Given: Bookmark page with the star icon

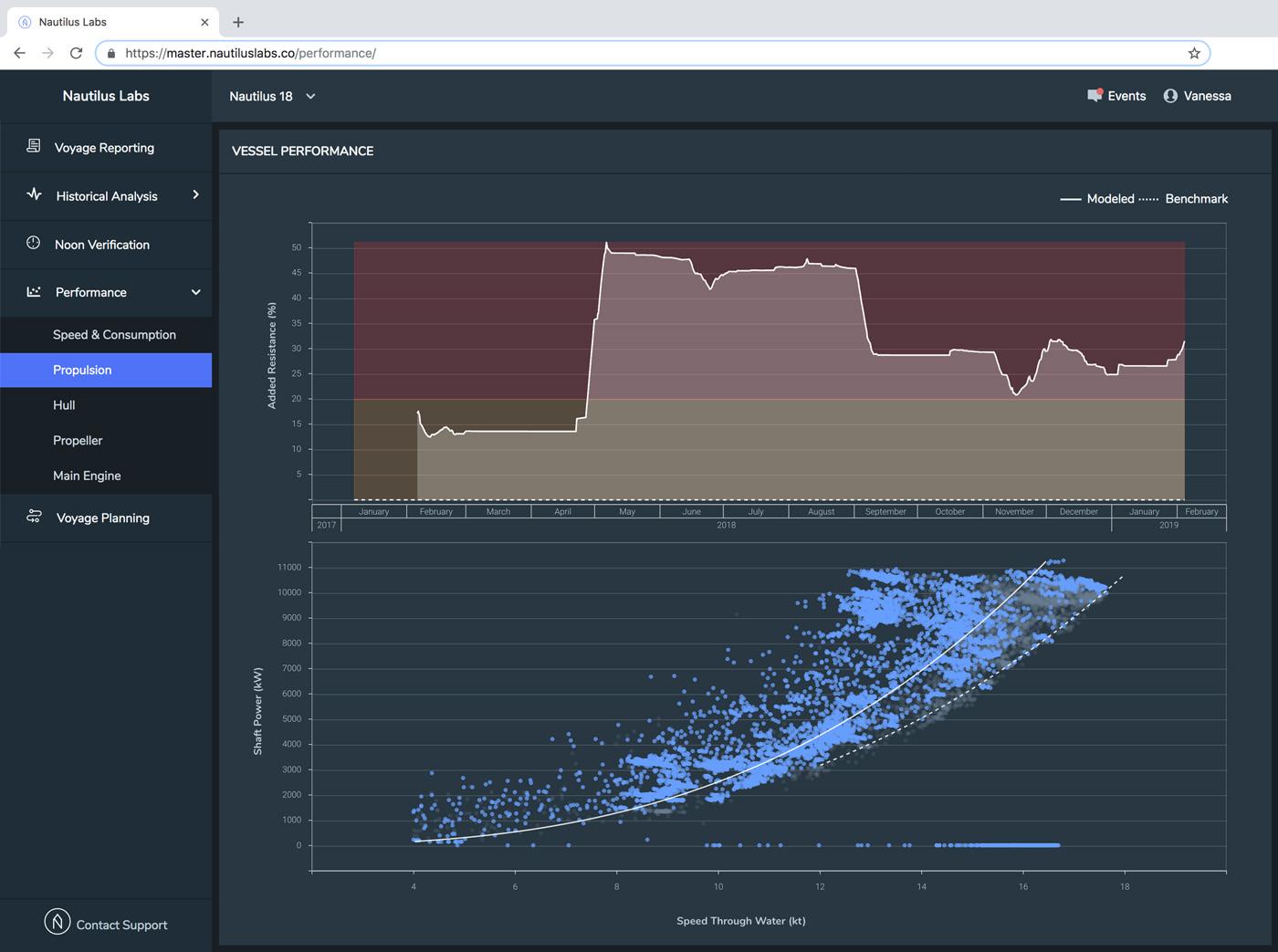Looking at the screenshot, I should tap(1194, 53).
